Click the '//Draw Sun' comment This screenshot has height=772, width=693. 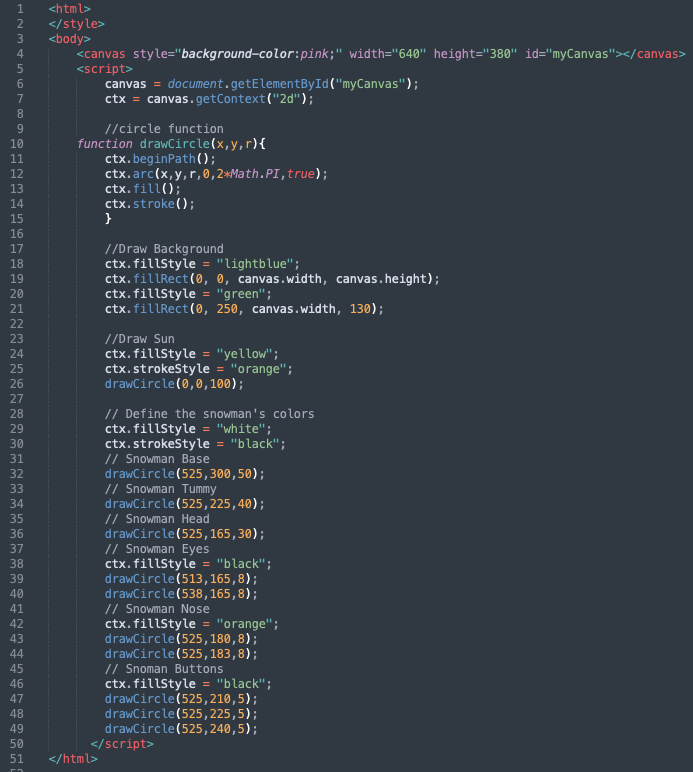139,339
